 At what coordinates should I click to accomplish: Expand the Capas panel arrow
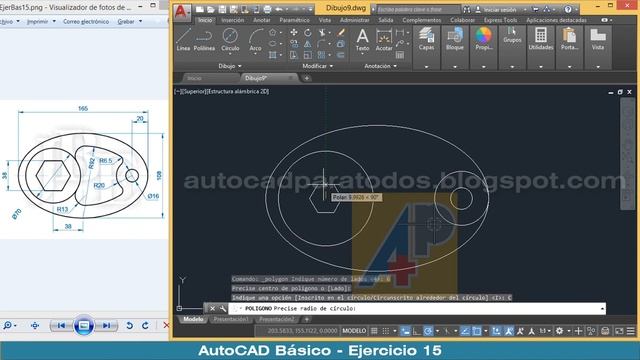click(x=427, y=67)
